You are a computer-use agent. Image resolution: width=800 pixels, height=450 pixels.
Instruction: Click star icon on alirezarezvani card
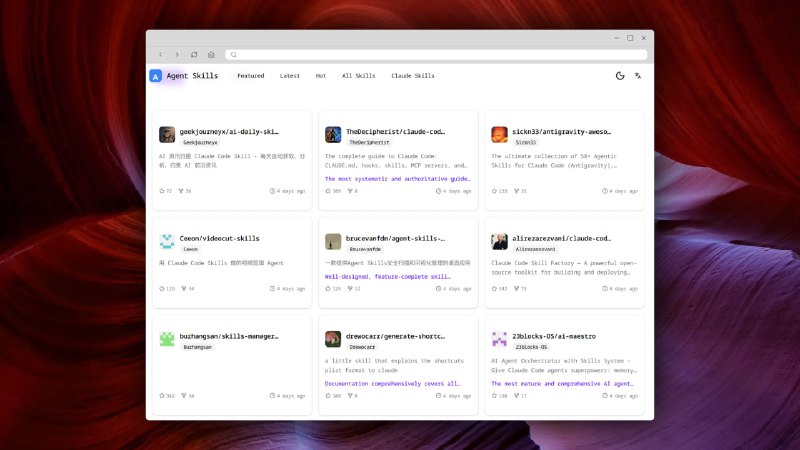coord(494,289)
